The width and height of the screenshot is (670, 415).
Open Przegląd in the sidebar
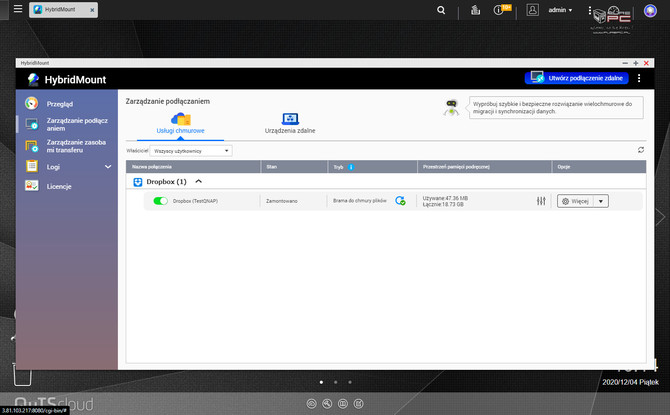point(60,104)
